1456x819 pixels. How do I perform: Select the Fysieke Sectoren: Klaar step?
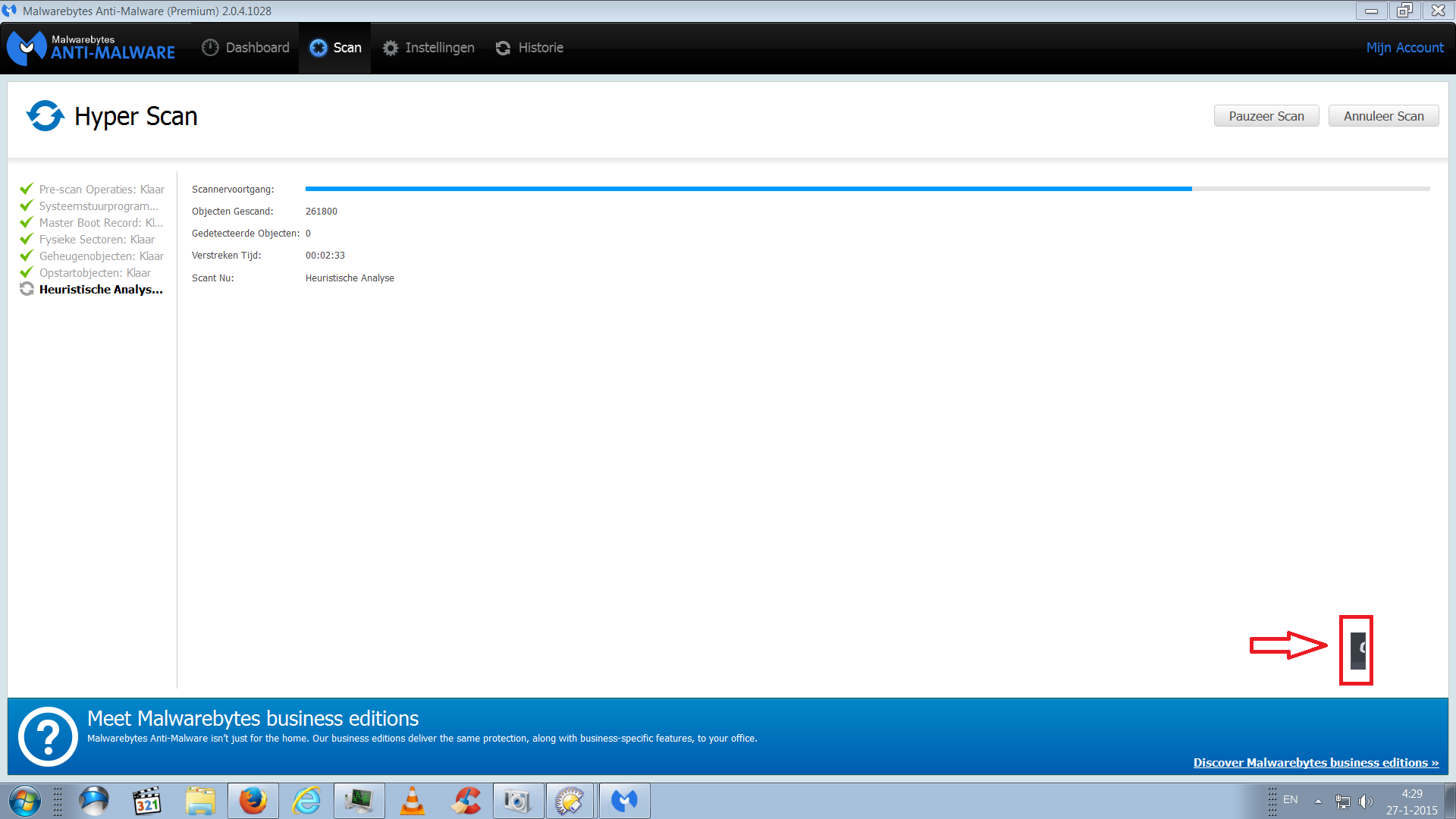[x=87, y=240]
